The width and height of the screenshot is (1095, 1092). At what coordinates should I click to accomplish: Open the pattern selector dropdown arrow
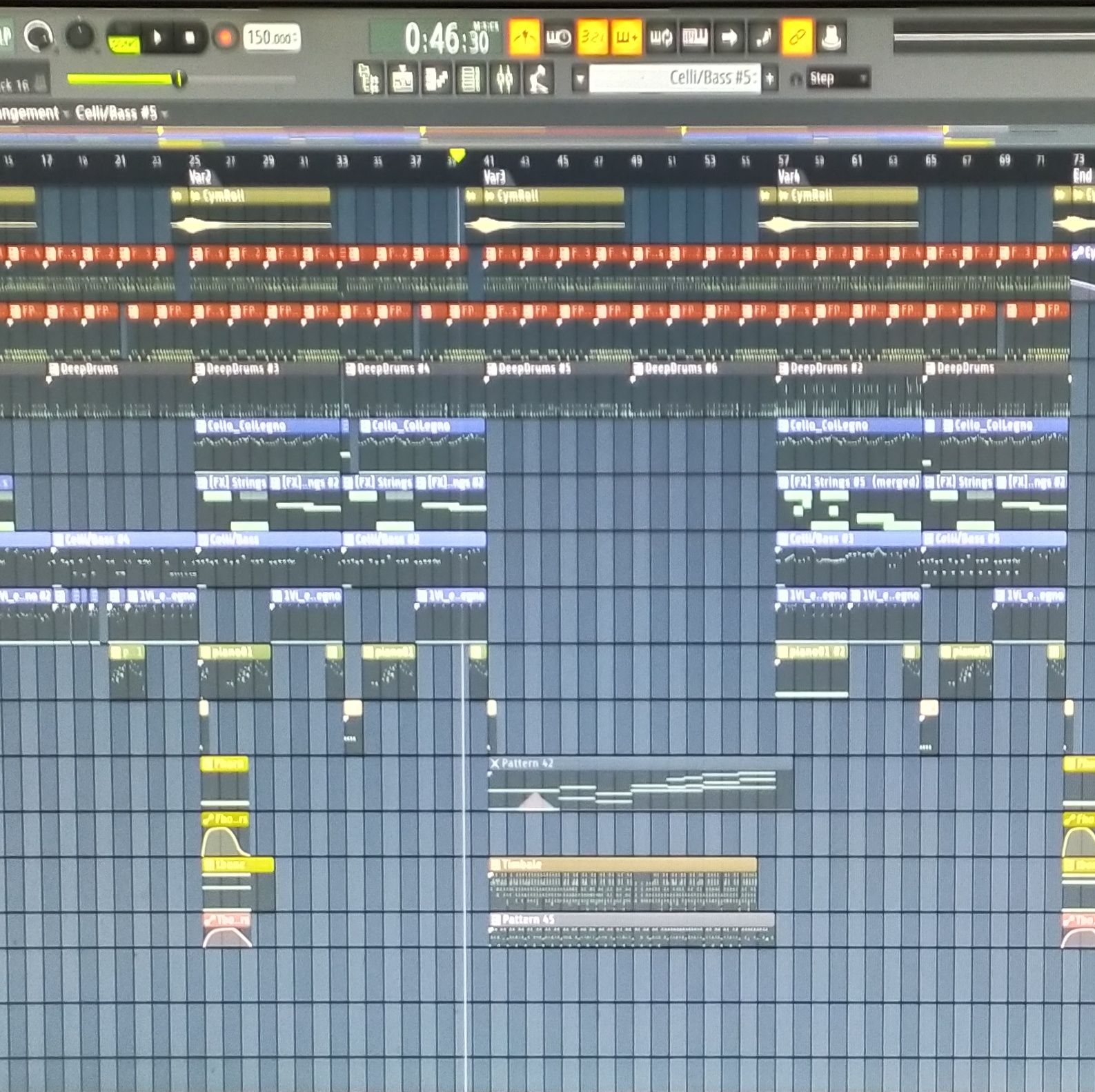(x=580, y=79)
